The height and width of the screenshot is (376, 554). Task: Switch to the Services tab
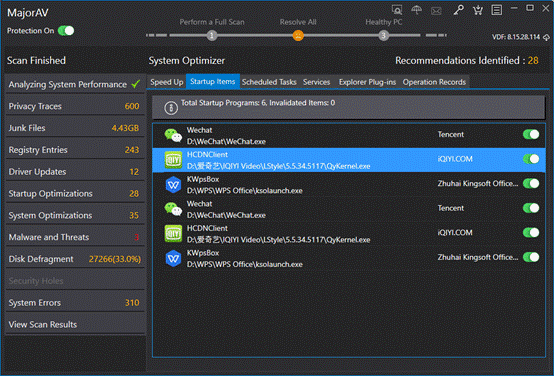[x=317, y=82]
